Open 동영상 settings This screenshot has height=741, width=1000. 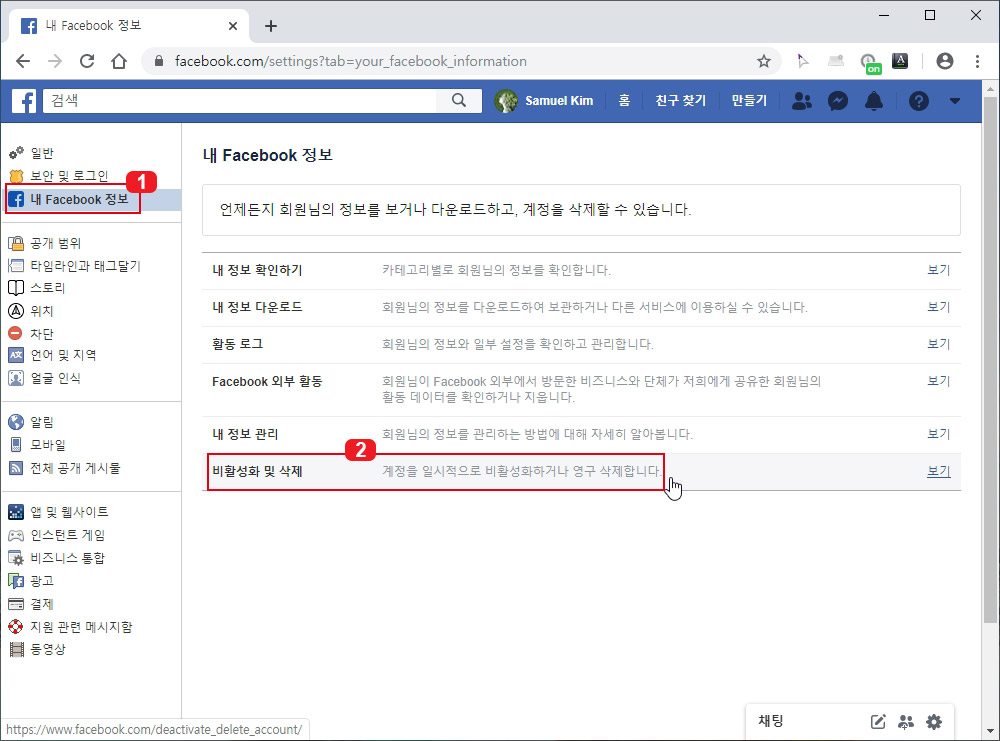pos(48,649)
